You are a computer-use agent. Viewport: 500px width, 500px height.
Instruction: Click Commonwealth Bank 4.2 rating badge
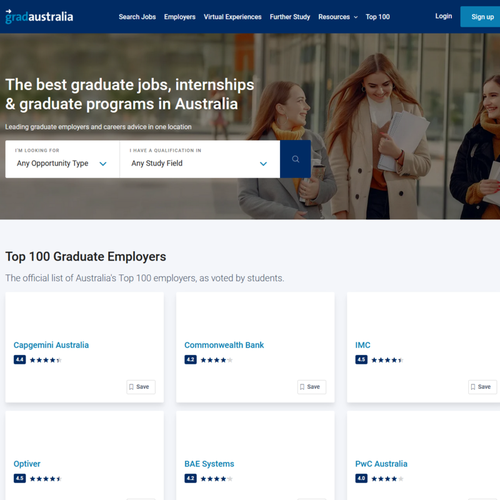(x=190, y=360)
